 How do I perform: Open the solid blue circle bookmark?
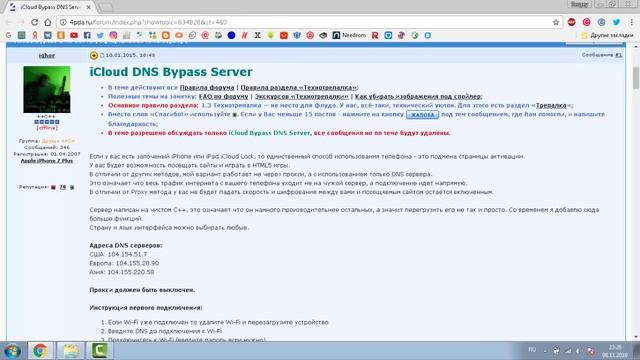point(231,36)
